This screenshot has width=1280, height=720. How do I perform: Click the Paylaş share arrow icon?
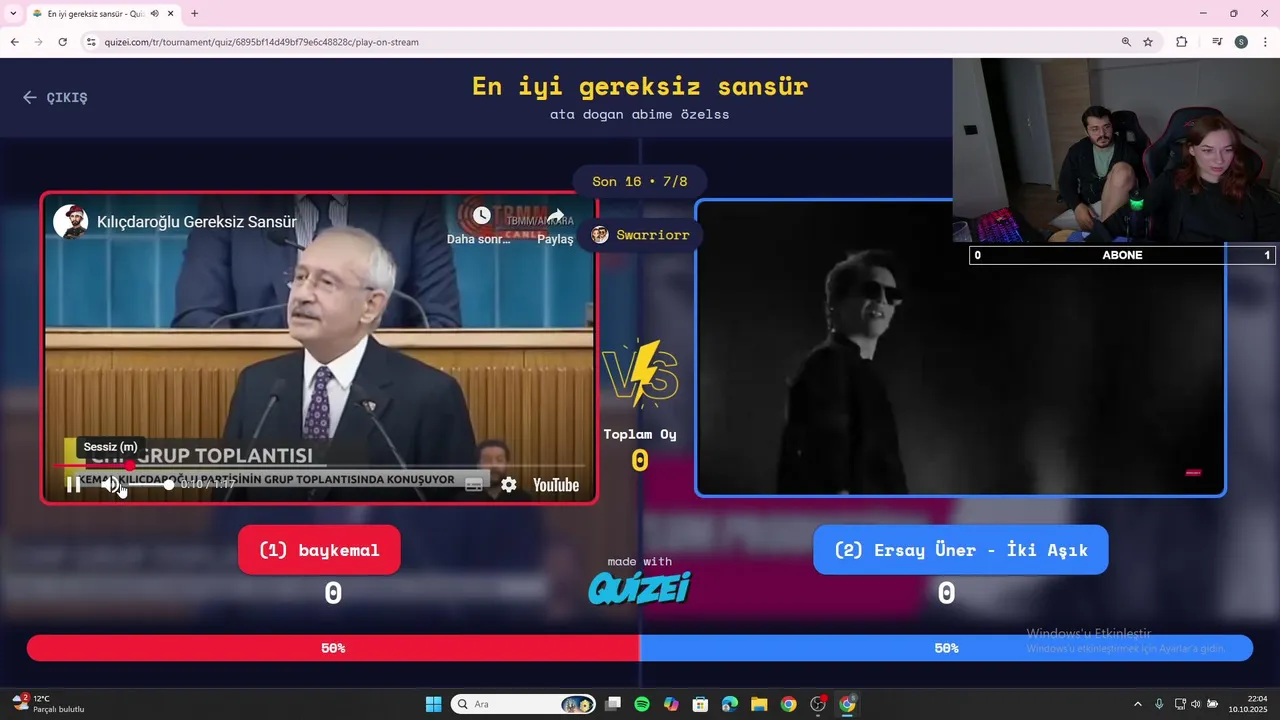[x=555, y=216]
